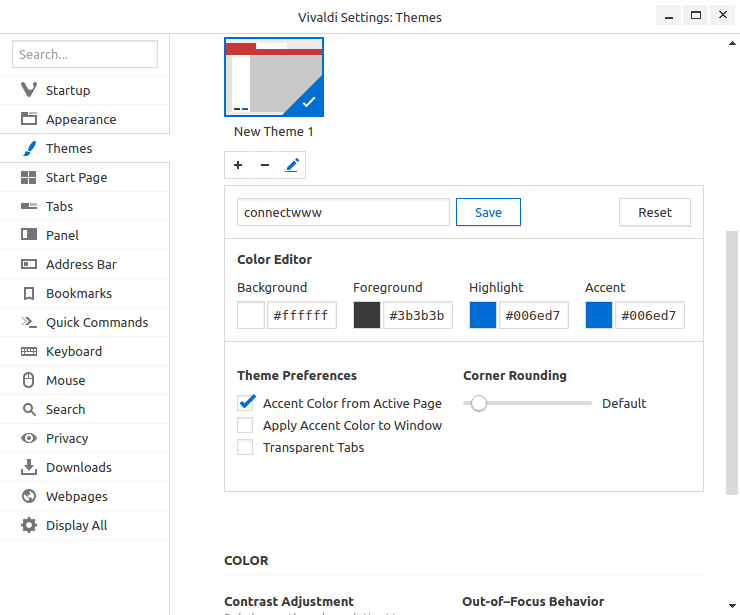
Task: Open Mouse settings section
Action: click(84, 380)
